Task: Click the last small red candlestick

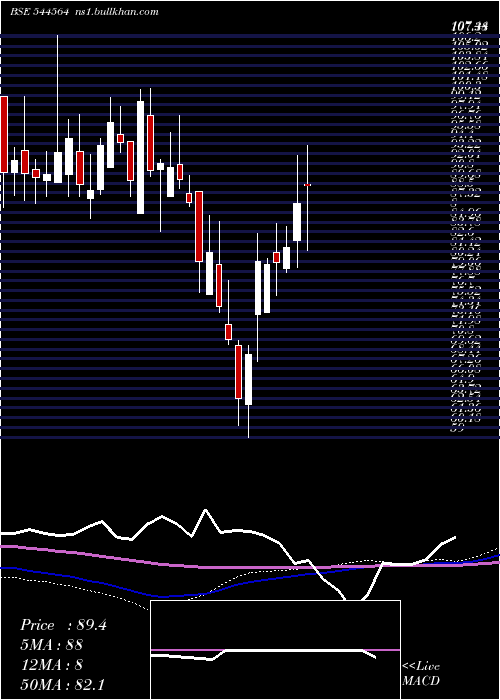Action: pos(307,184)
